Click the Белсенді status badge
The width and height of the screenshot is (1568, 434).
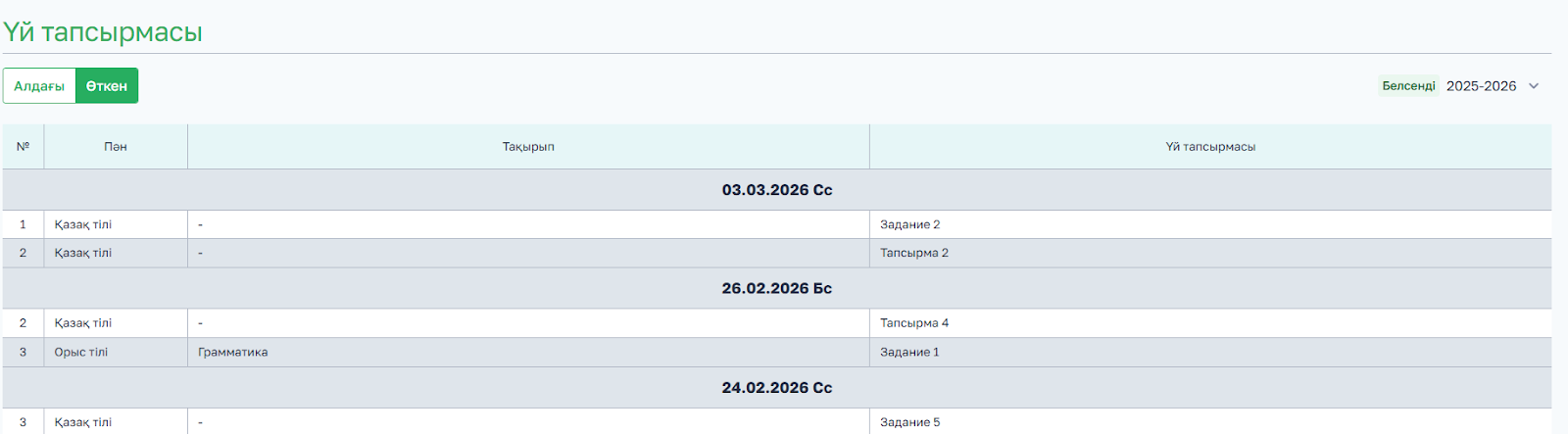(1408, 86)
